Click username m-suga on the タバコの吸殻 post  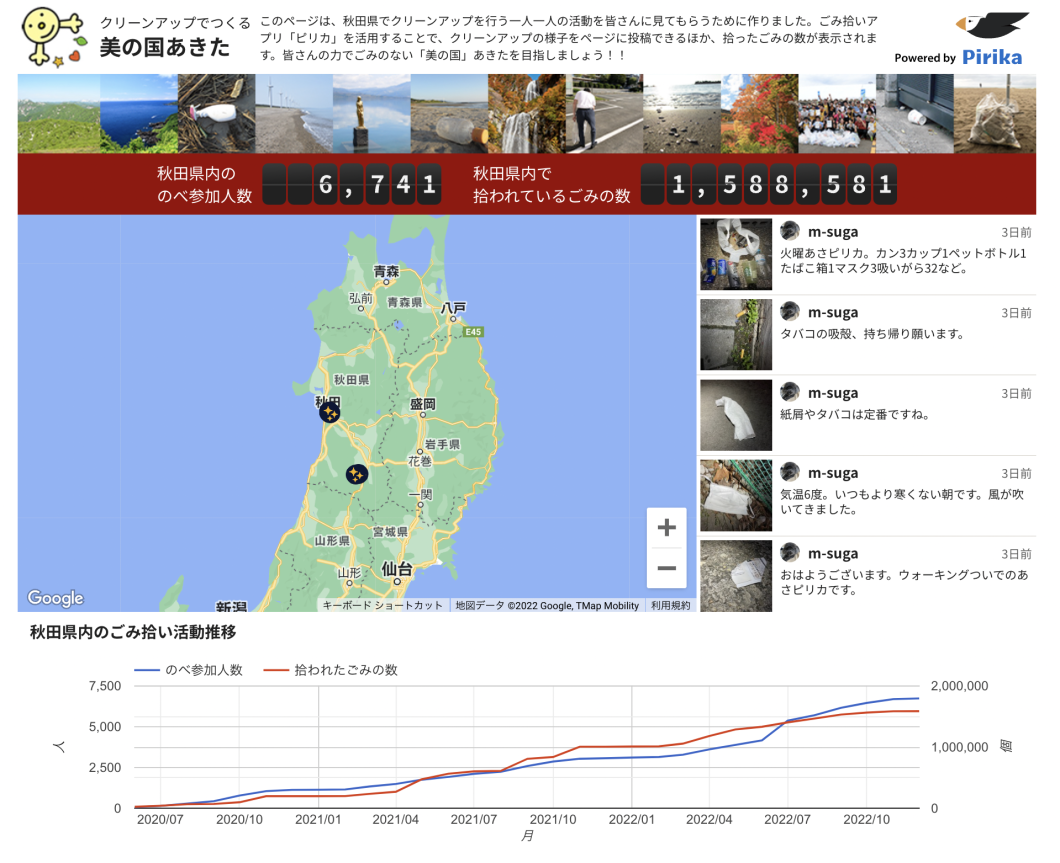click(x=833, y=312)
